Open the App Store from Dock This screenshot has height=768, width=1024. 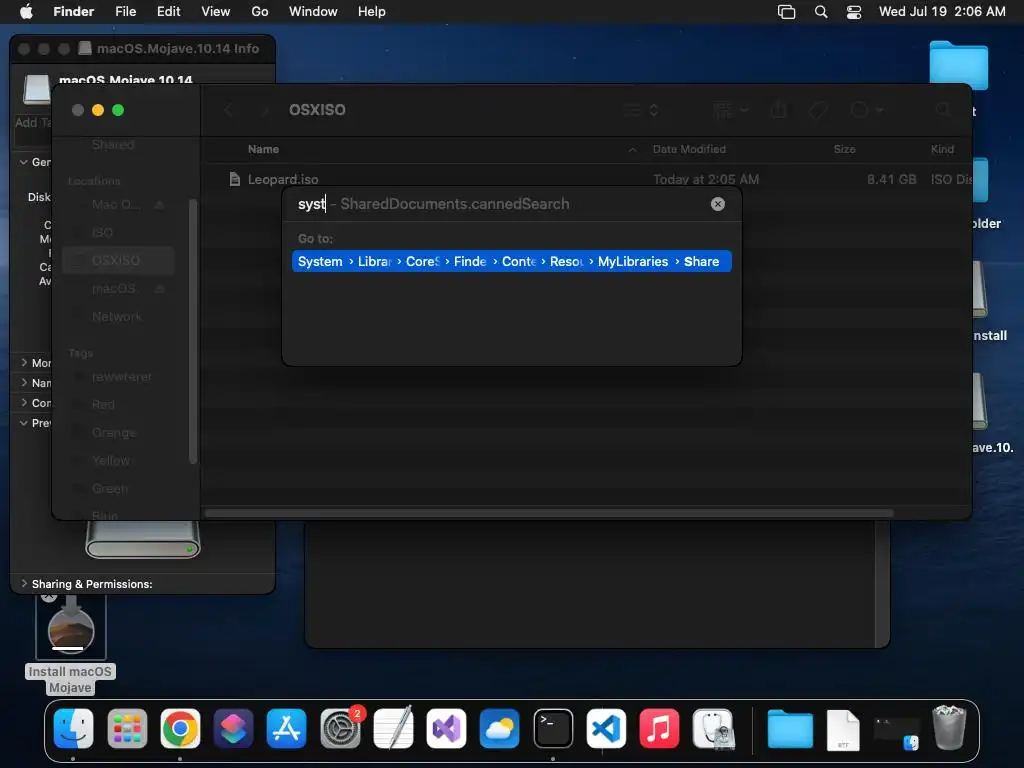286,728
